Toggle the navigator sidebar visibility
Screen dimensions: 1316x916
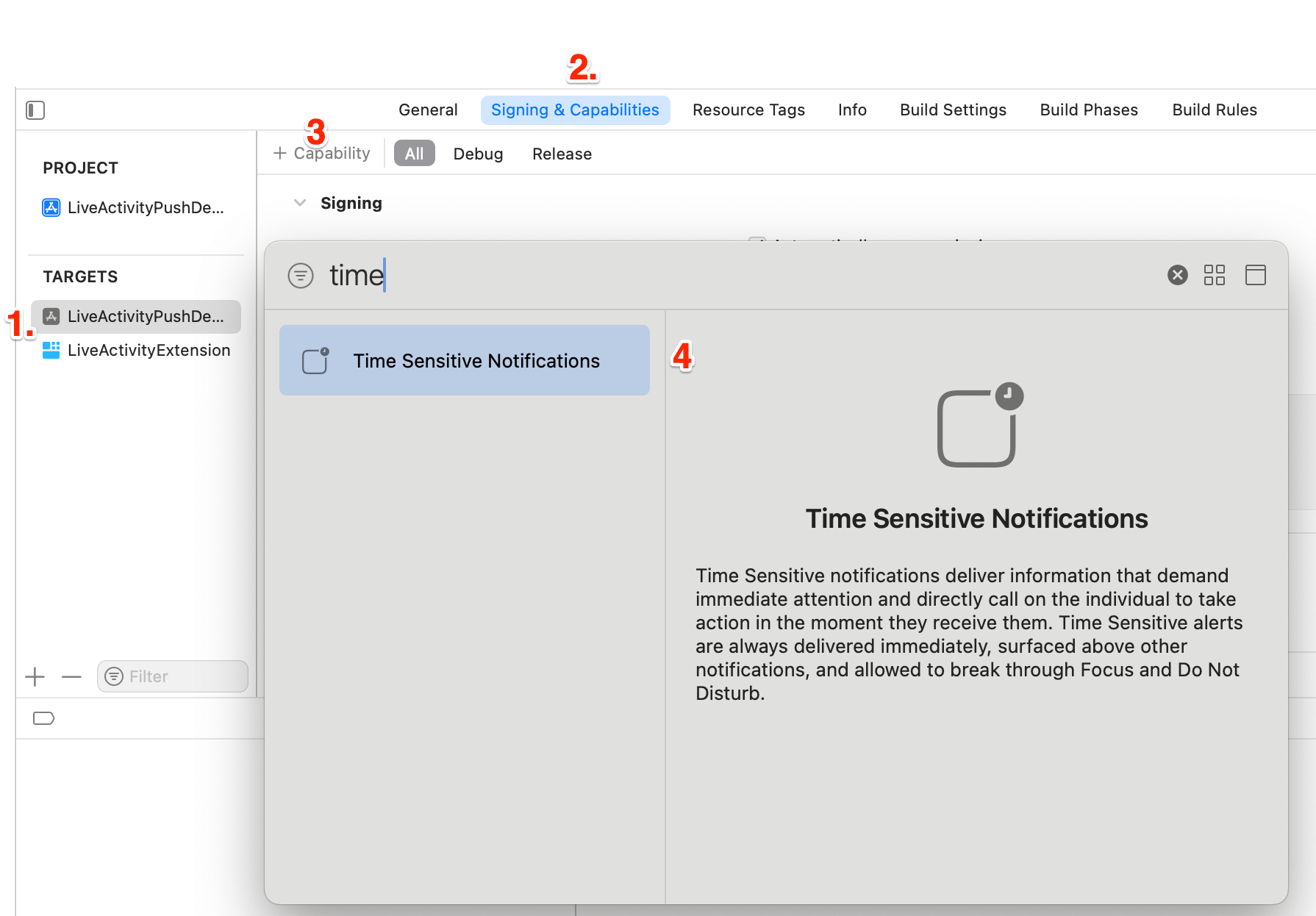[35, 110]
